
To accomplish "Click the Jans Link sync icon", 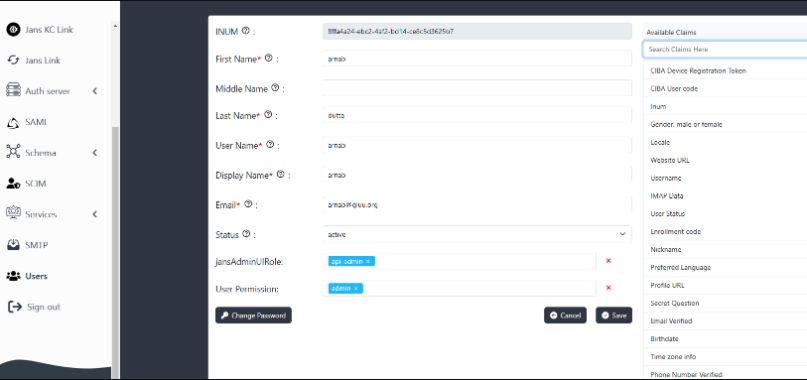I will point(13,60).
